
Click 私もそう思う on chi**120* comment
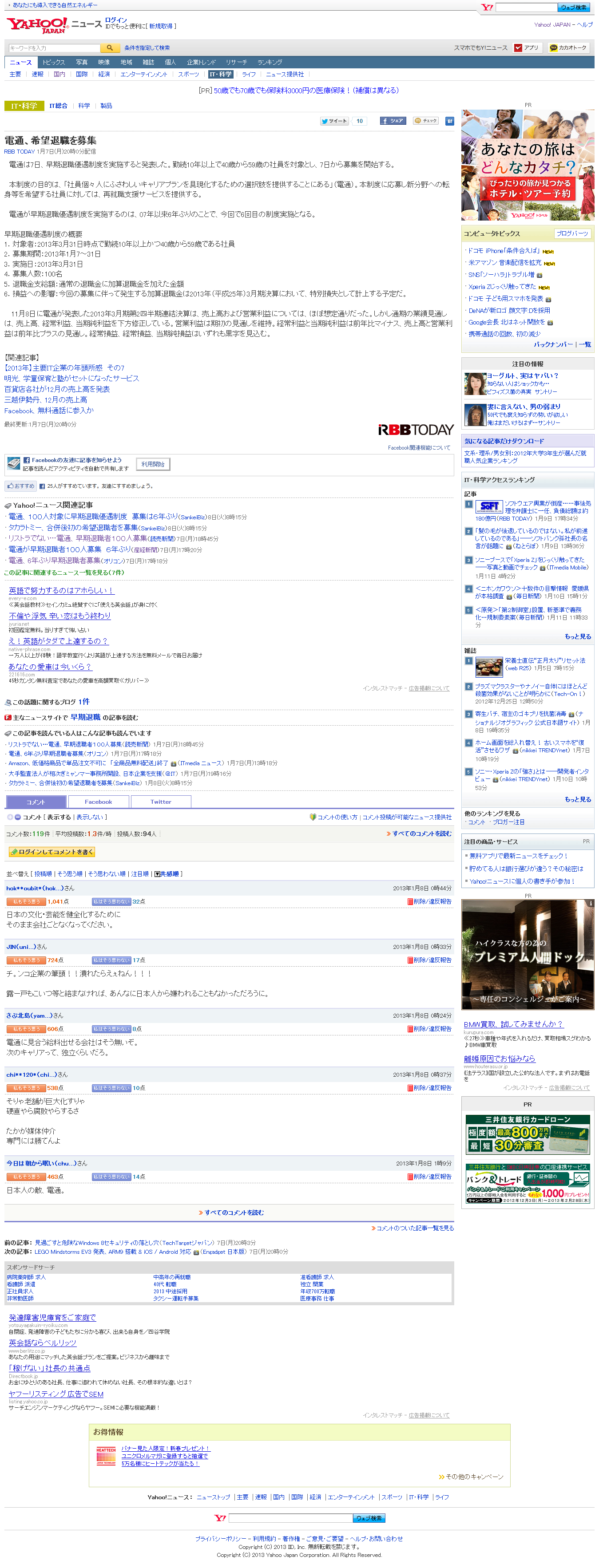(26, 1088)
